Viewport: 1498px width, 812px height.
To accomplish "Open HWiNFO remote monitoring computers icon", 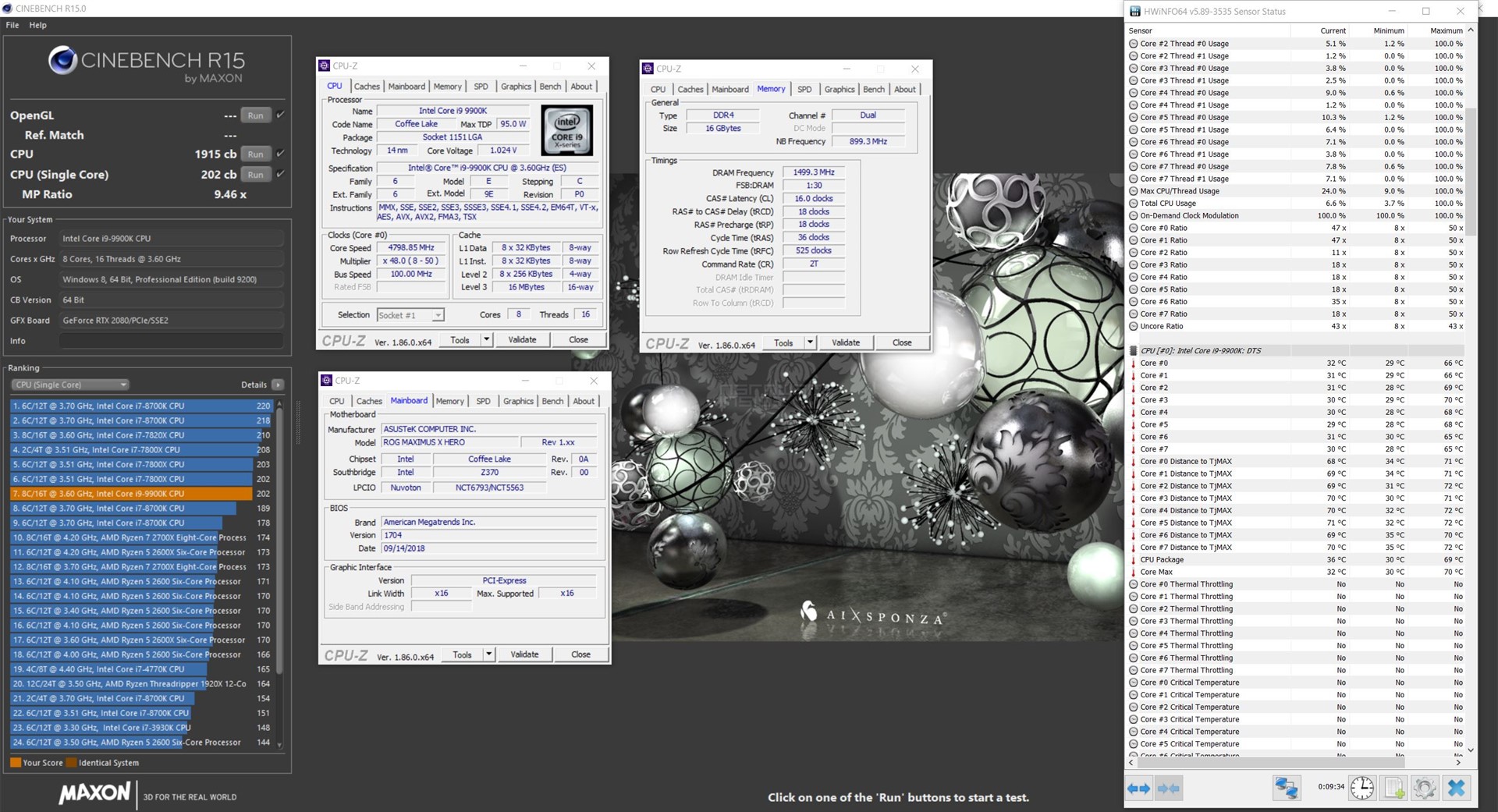I will 1286,788.
